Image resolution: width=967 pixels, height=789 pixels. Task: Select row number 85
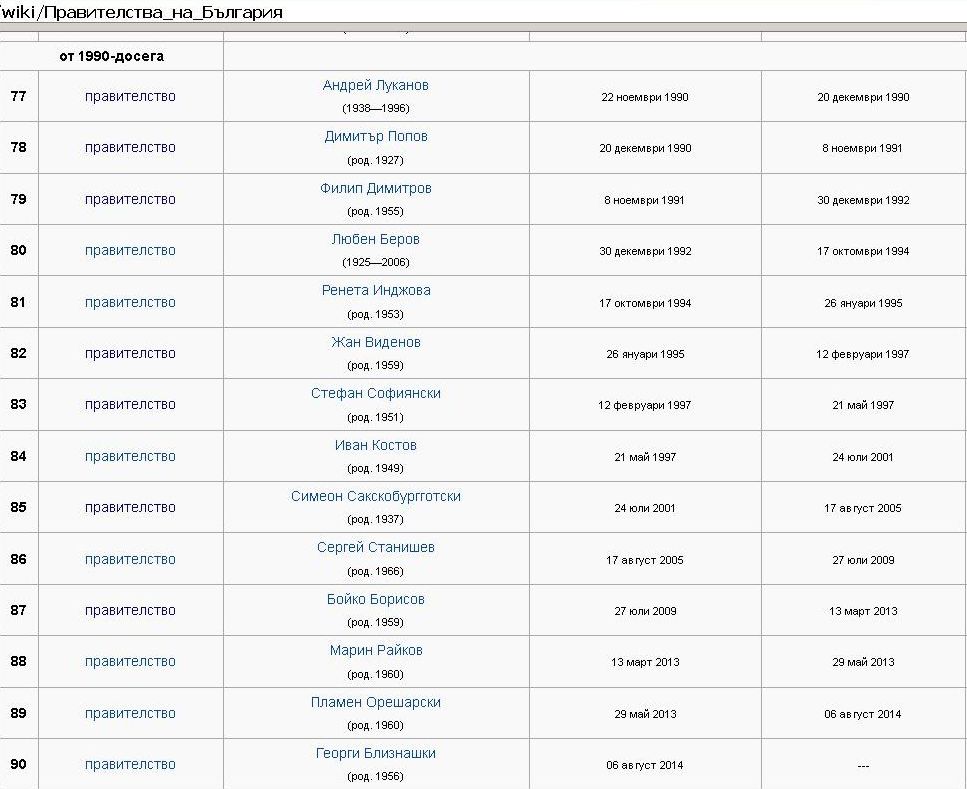(x=19, y=508)
